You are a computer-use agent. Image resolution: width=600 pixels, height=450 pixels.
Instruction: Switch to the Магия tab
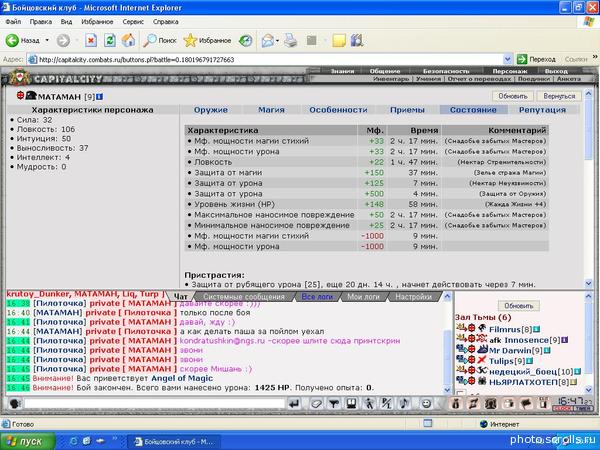tap(271, 110)
